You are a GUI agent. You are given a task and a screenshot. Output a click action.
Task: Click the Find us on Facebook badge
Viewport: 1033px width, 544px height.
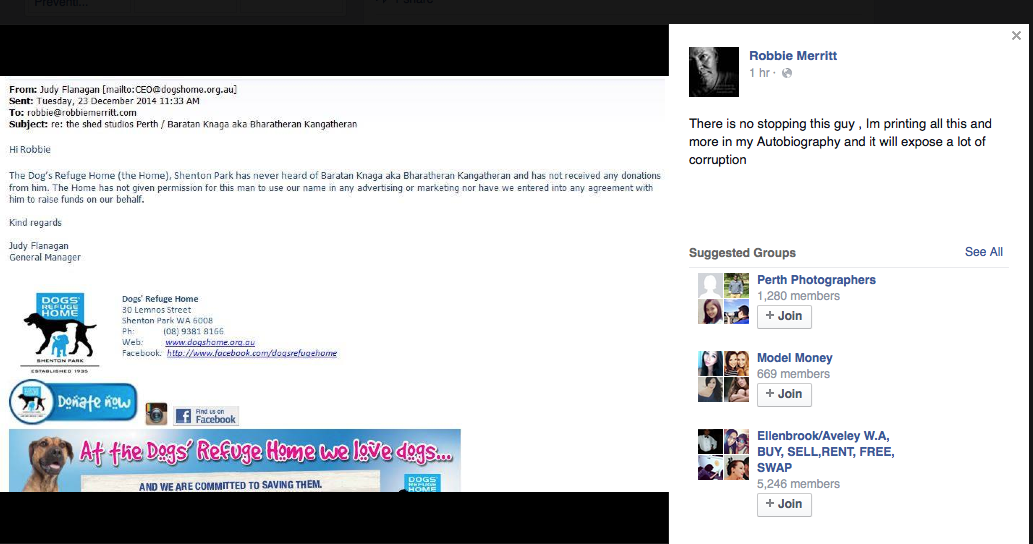[206, 415]
